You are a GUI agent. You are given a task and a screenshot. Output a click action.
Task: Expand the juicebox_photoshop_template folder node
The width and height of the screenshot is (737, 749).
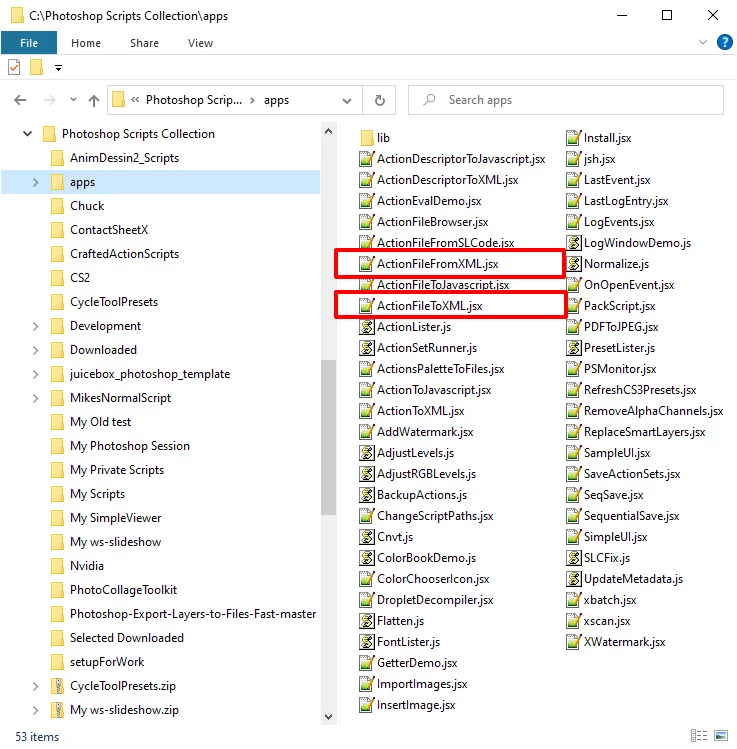[x=35, y=374]
